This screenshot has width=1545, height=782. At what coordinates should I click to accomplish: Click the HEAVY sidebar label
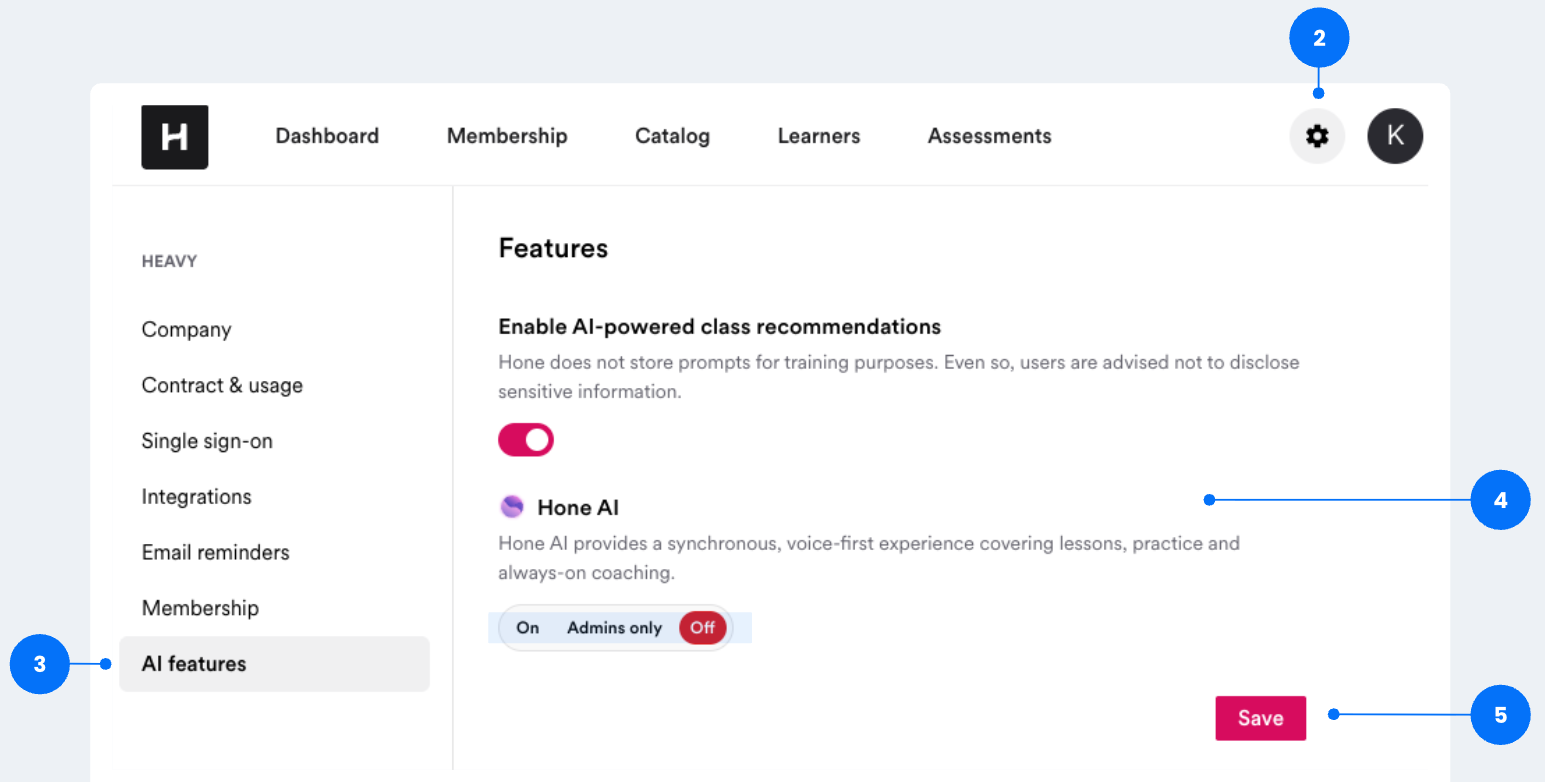click(170, 262)
